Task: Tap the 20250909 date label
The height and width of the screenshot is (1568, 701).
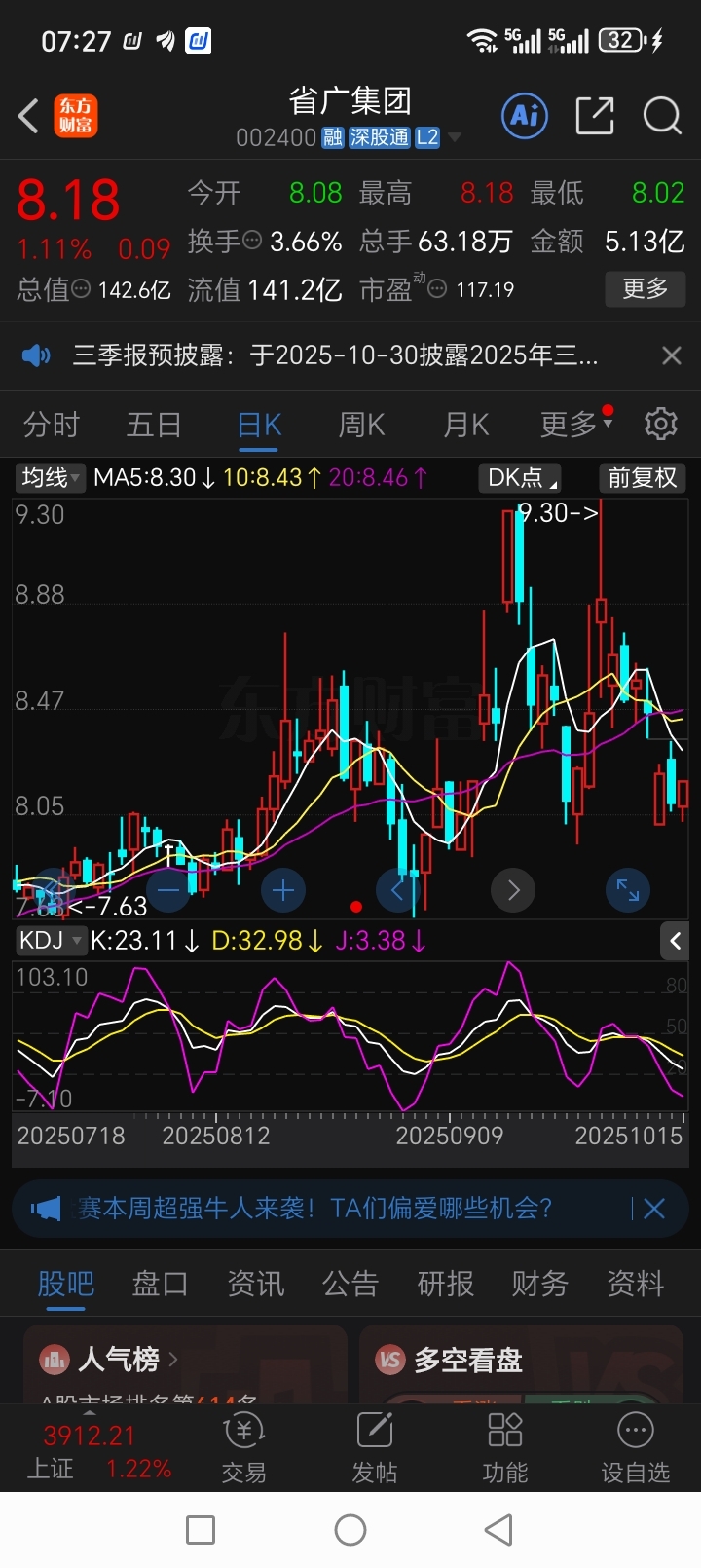Action: [x=449, y=1136]
